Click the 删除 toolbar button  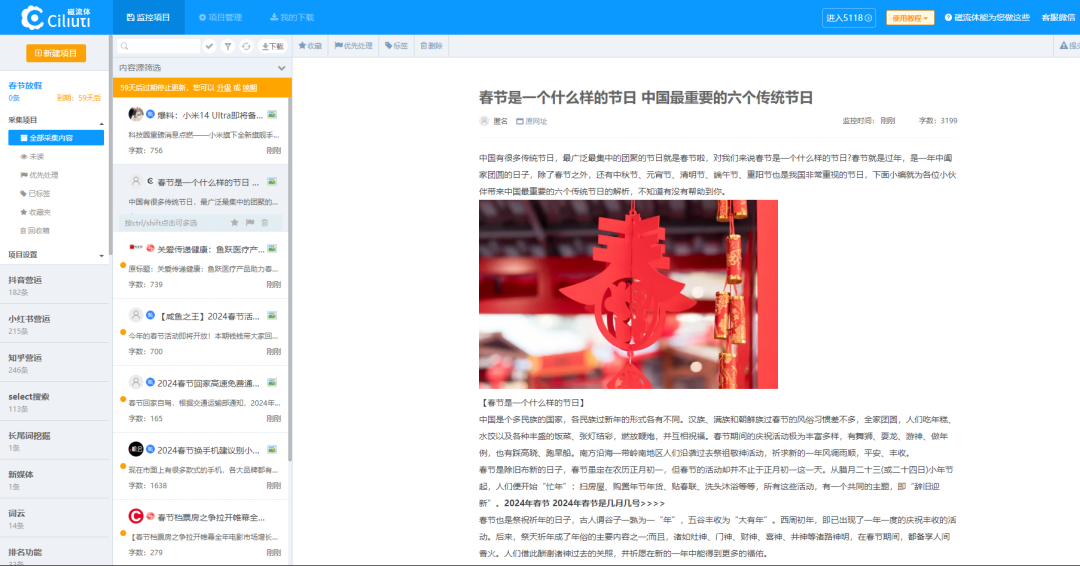pos(431,45)
